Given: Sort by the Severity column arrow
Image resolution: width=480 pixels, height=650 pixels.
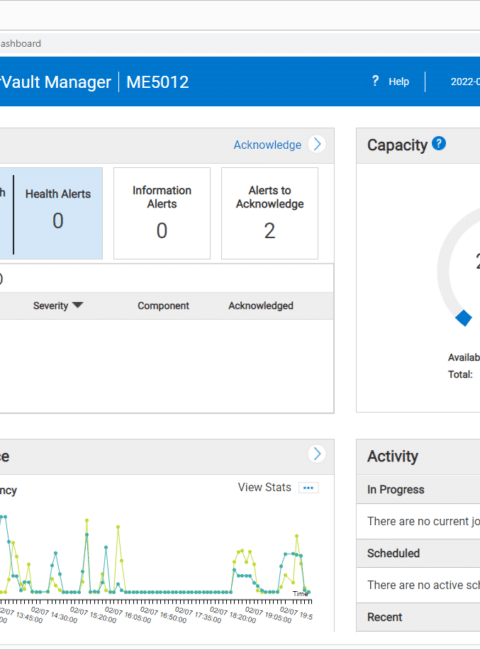Looking at the screenshot, I should click(x=78, y=305).
